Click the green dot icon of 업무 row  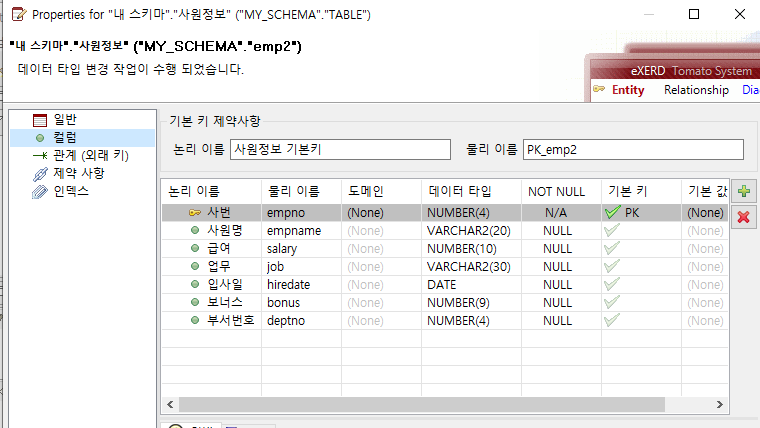coord(195,266)
